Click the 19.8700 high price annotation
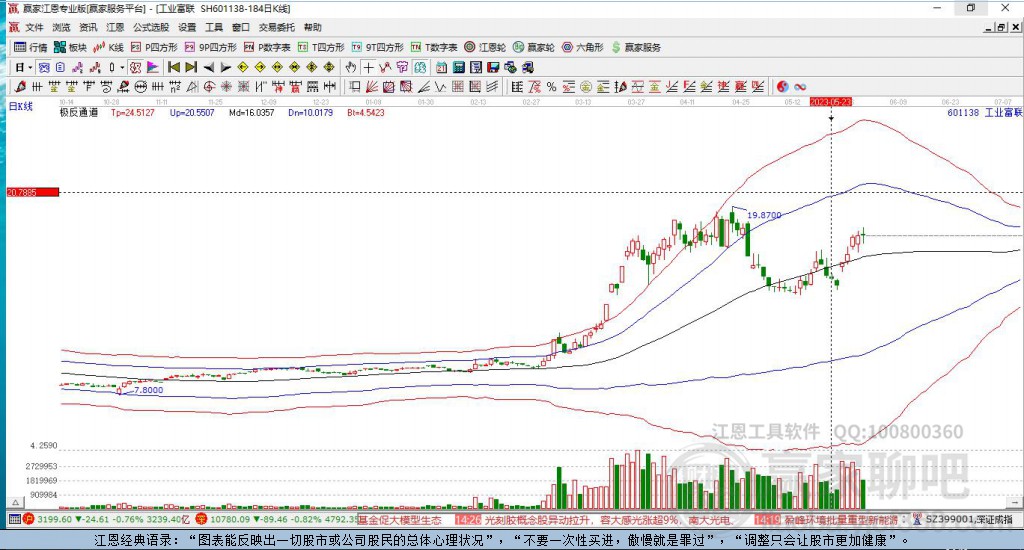1024x550 pixels. point(764,215)
